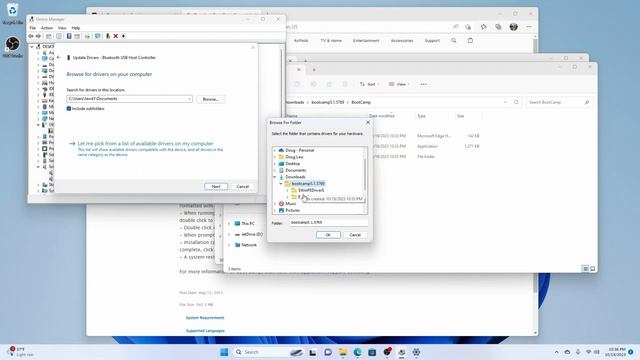The height and width of the screenshot is (360, 640).
Task: Open Microsoft Edge from the taskbar
Action: pos(358,352)
